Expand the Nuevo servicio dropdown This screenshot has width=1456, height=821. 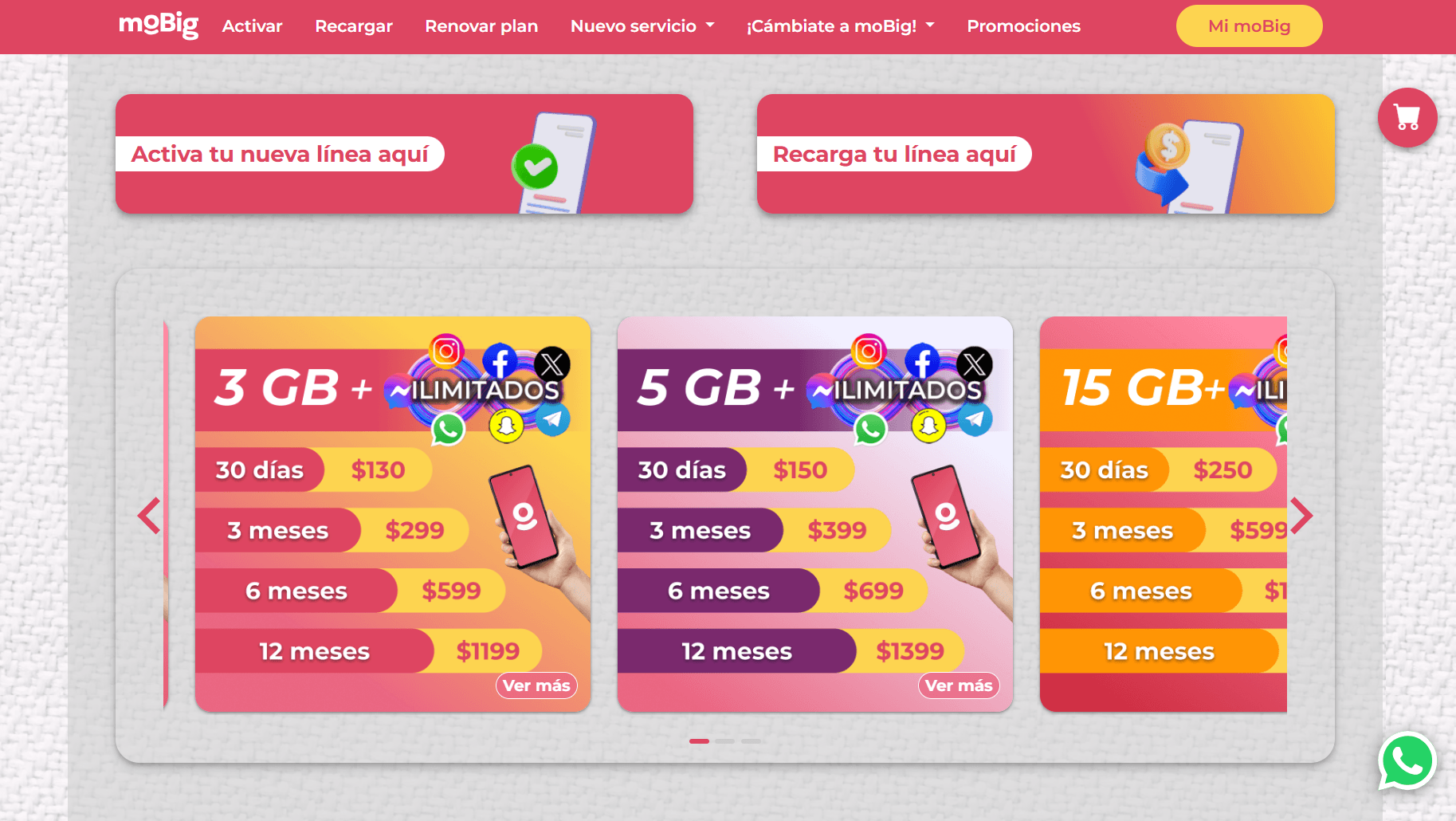coord(642,26)
